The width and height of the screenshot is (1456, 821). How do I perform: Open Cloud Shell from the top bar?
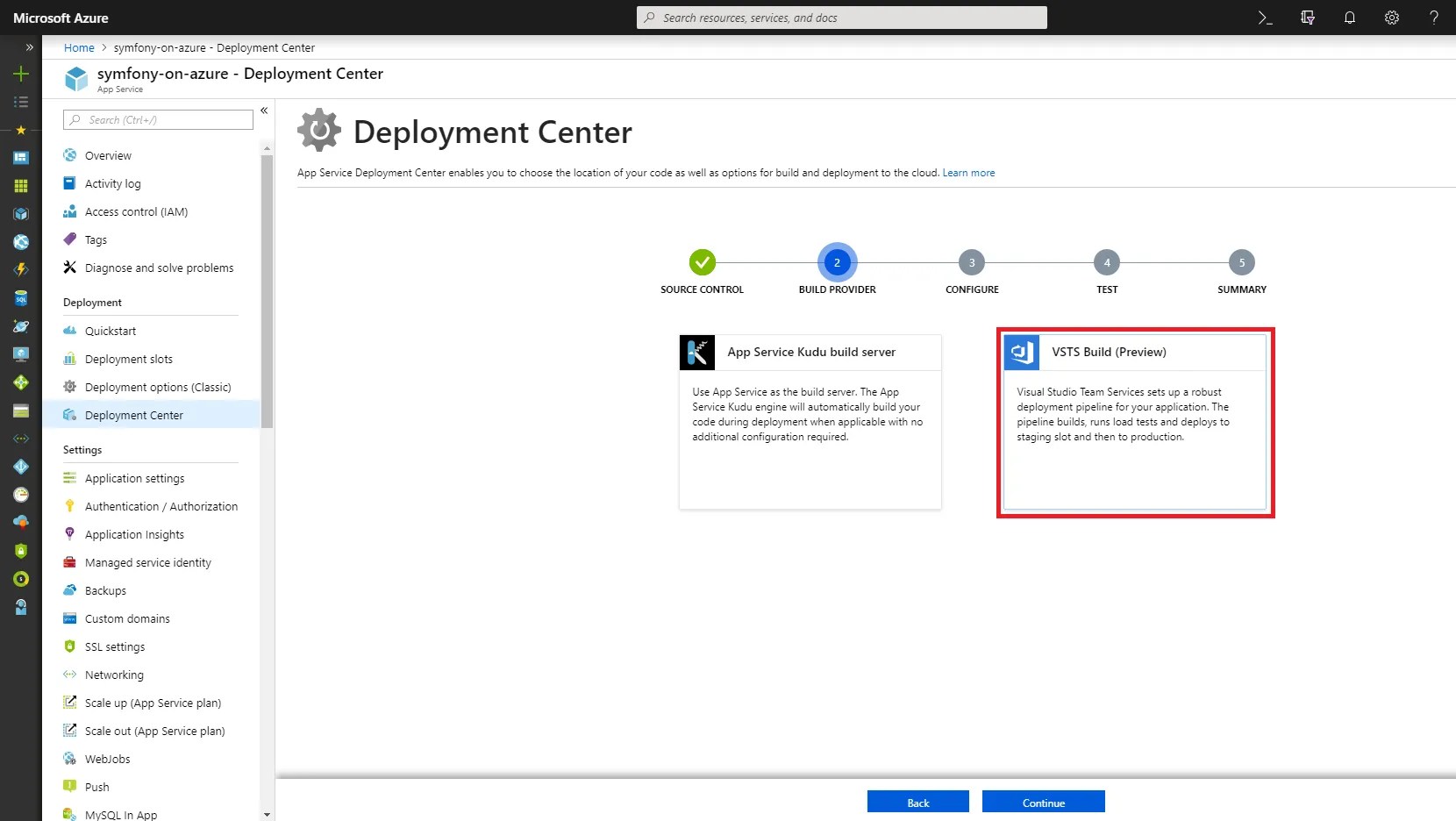pyautogui.click(x=1265, y=18)
